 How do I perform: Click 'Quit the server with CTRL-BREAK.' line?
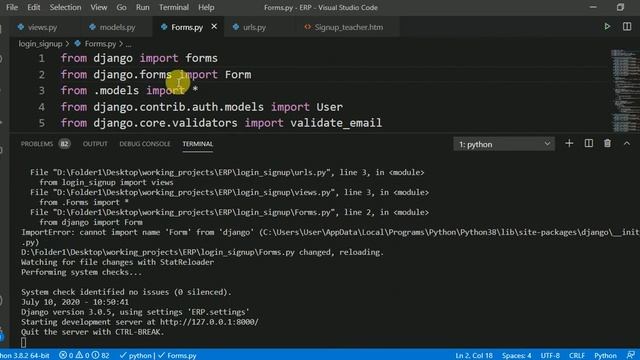pyautogui.click(x=93, y=332)
